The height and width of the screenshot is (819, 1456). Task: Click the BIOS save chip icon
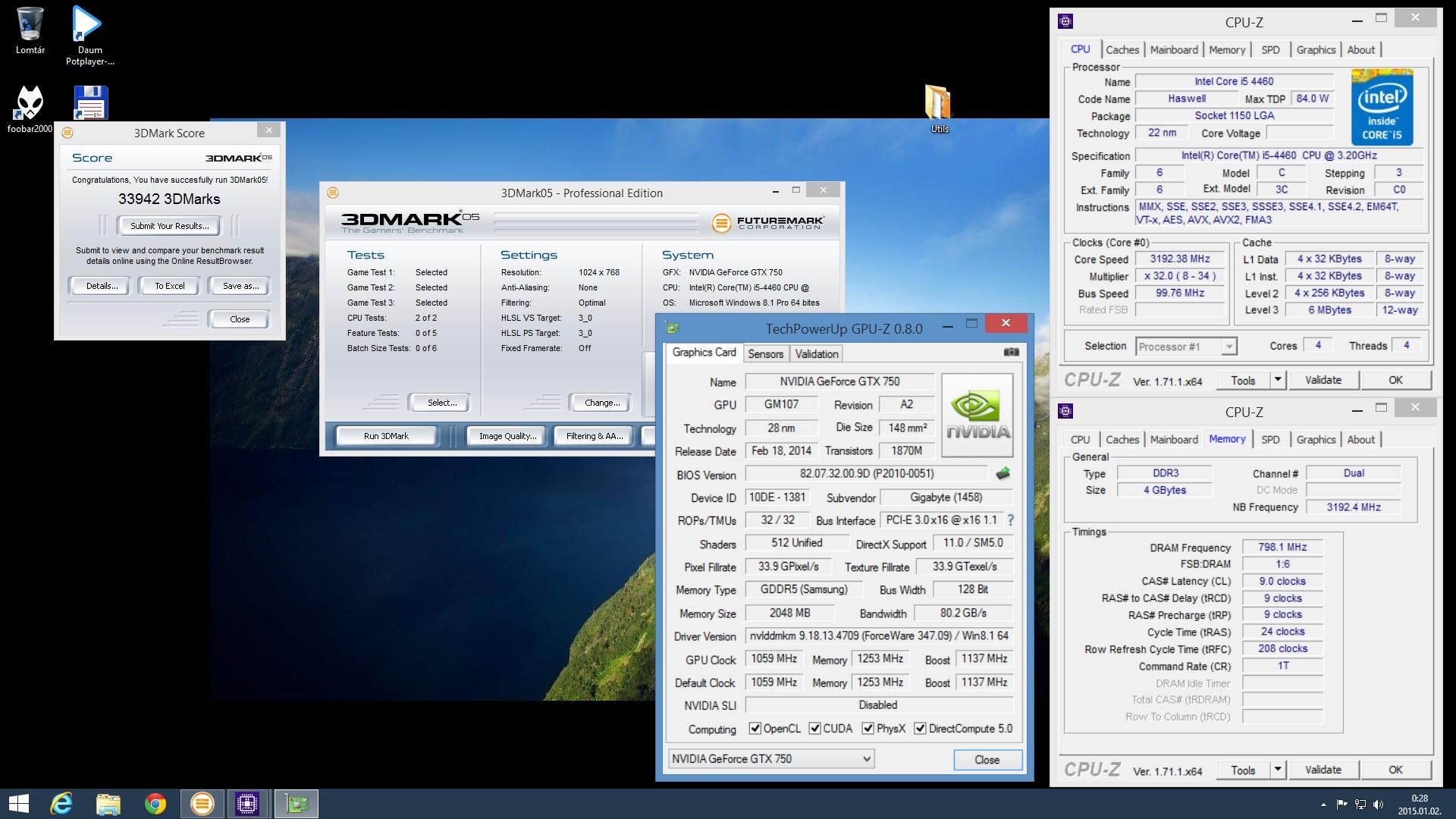pos(1003,474)
